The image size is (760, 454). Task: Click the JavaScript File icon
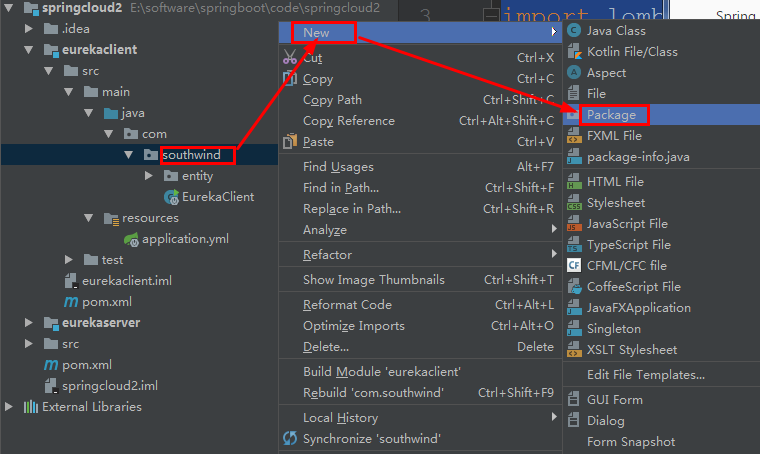pyautogui.click(x=574, y=223)
